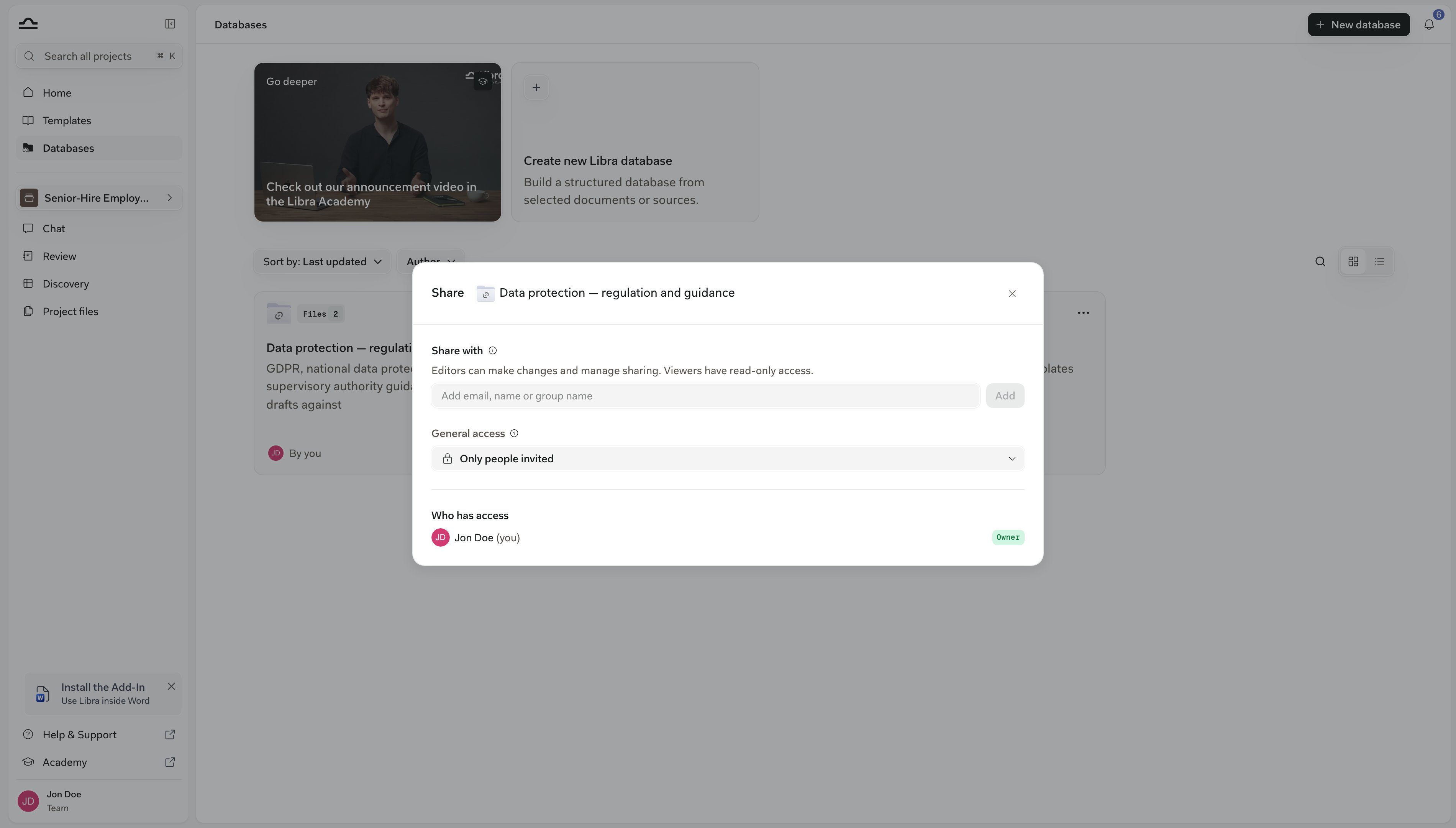Click the academy cap icon on video card
This screenshot has height=828, width=1456.
coord(482,81)
